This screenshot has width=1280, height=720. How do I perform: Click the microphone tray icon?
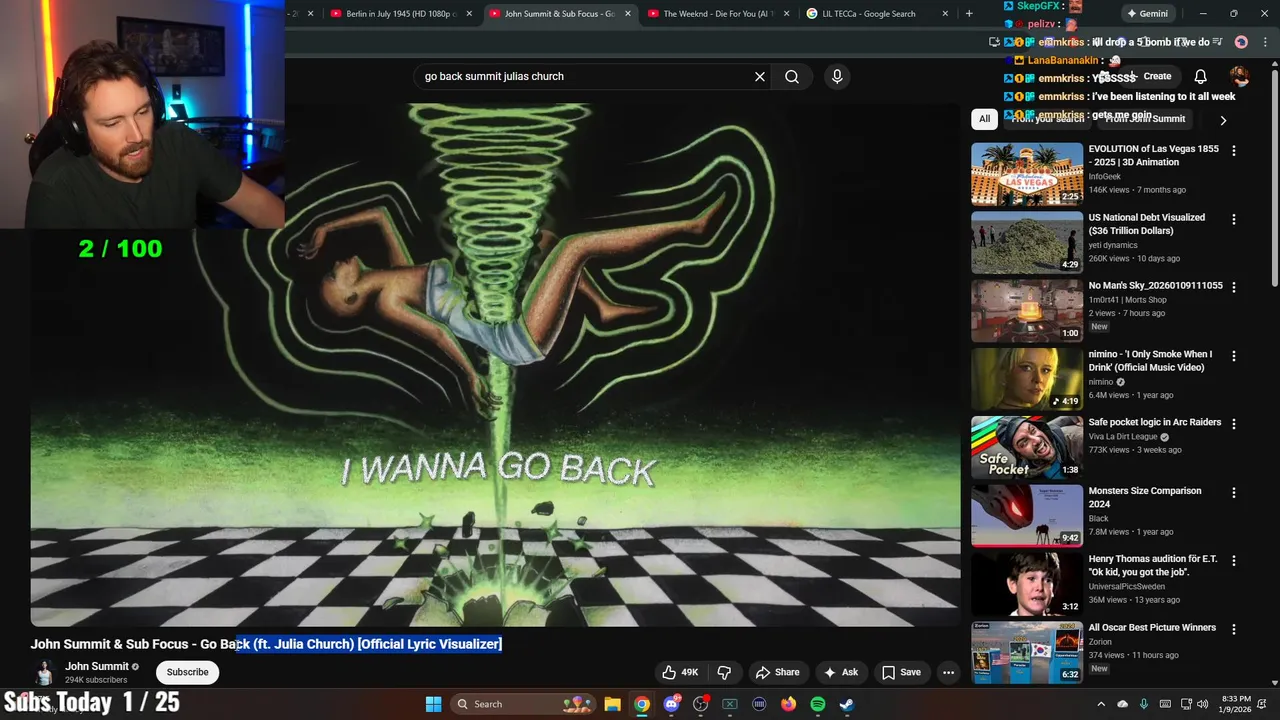1144,704
